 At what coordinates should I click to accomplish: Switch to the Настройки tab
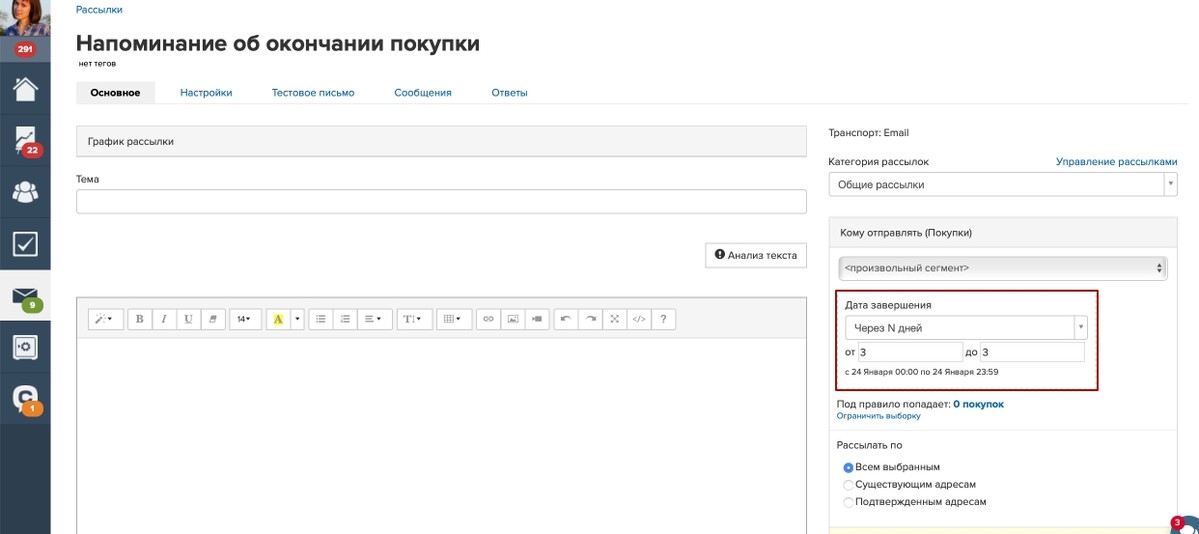(x=206, y=93)
